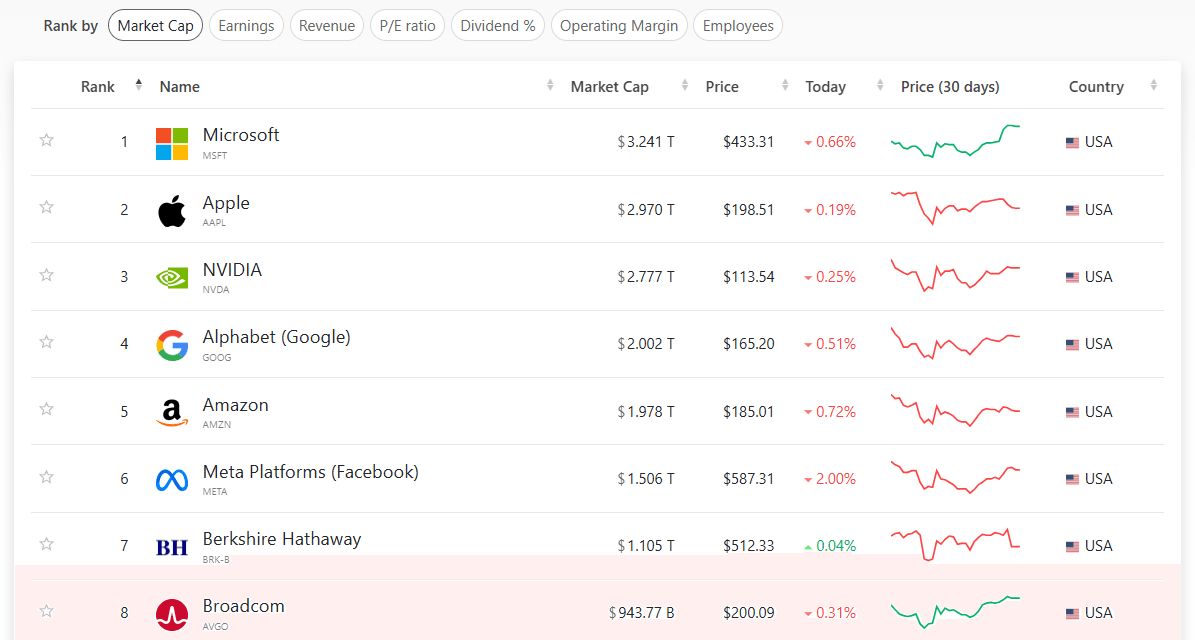Open the Meta Platforms (Facebook) link
1195x640 pixels.
pyautogui.click(x=310, y=472)
